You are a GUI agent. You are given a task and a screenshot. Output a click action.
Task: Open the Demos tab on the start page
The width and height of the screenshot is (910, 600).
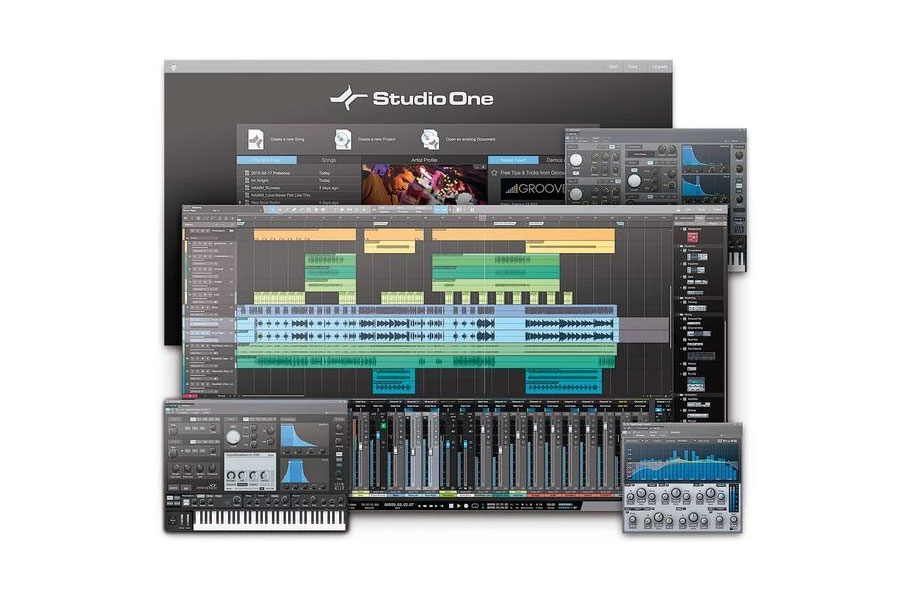point(554,160)
